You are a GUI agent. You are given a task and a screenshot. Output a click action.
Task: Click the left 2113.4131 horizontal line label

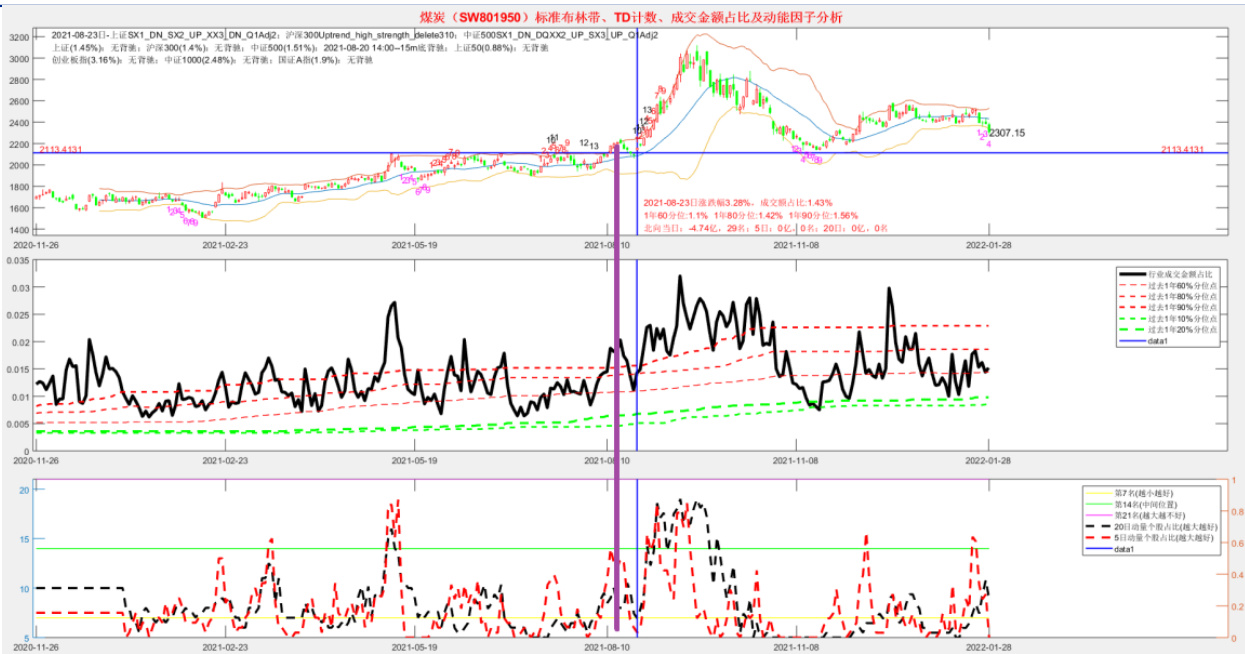(x=61, y=149)
